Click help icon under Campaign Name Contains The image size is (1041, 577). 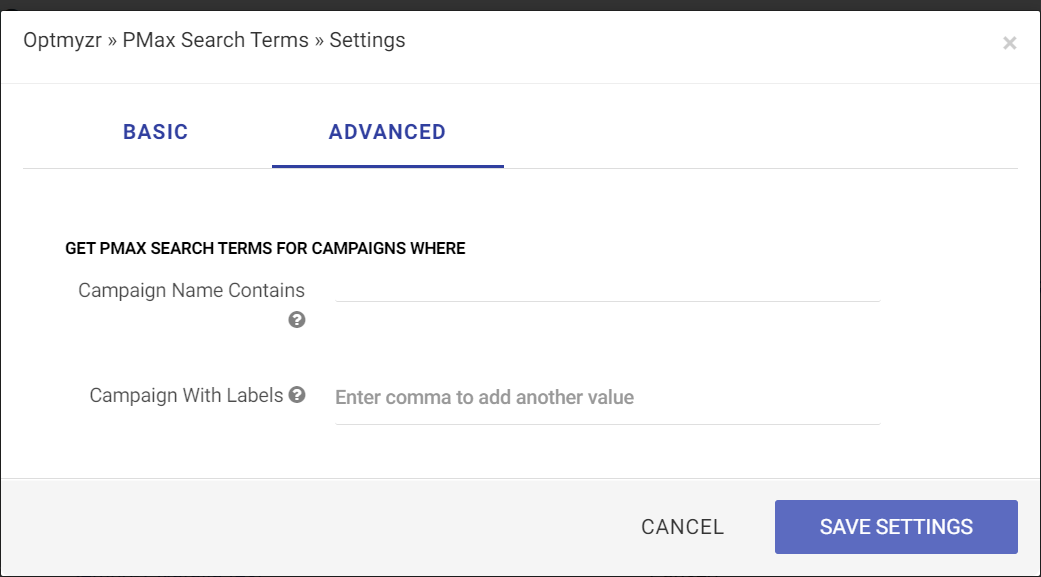coord(297,320)
